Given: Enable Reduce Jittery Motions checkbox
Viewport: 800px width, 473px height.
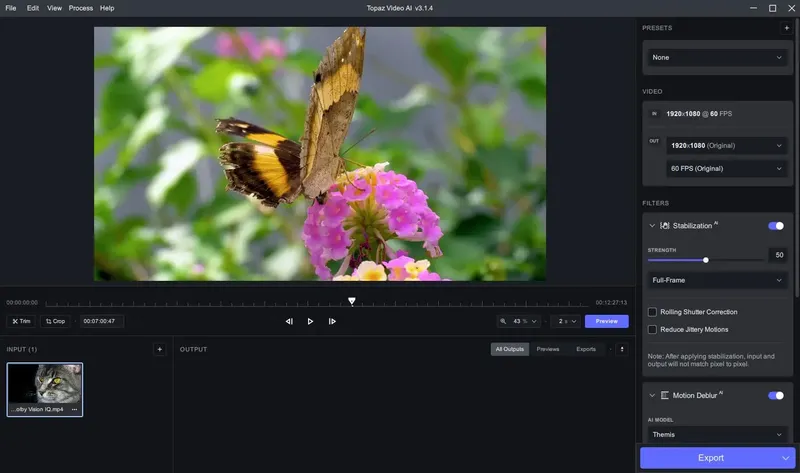Looking at the screenshot, I should 652,330.
